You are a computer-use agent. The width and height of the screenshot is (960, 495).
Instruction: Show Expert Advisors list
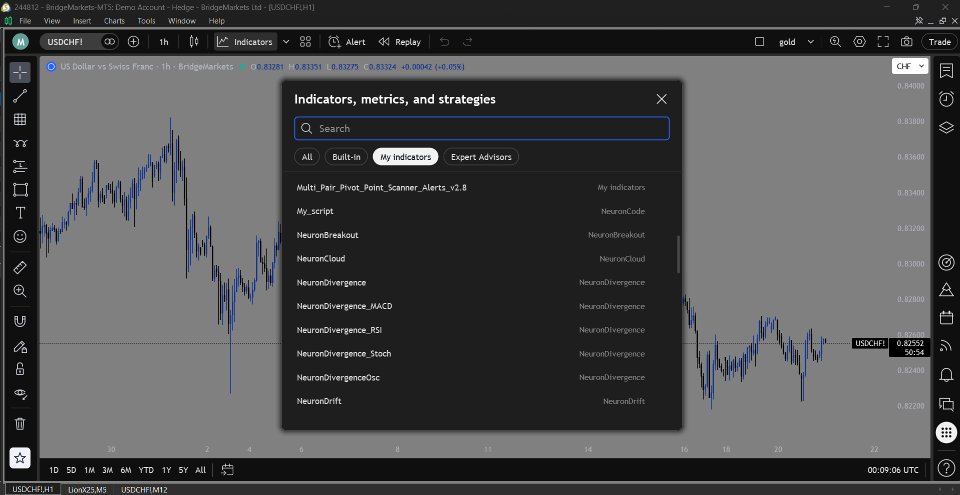[481, 157]
